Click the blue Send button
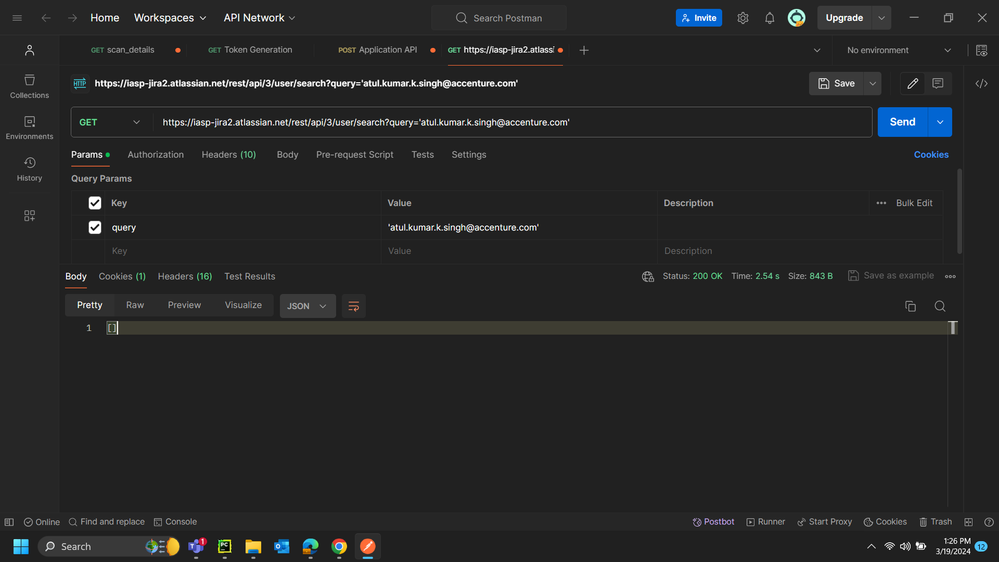This screenshot has width=999, height=562. click(x=902, y=122)
